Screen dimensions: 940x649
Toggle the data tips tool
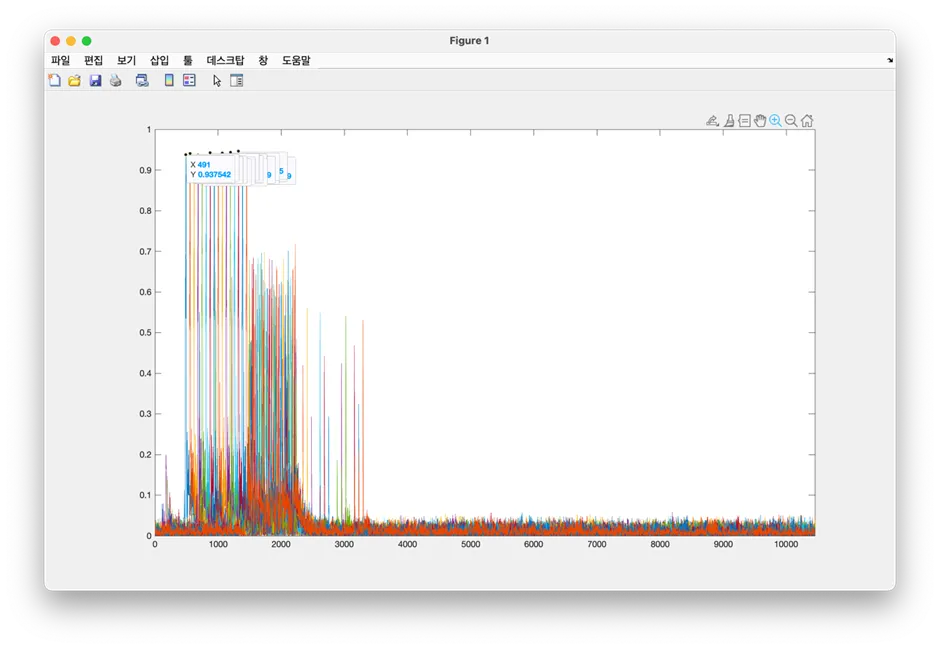pos(745,121)
